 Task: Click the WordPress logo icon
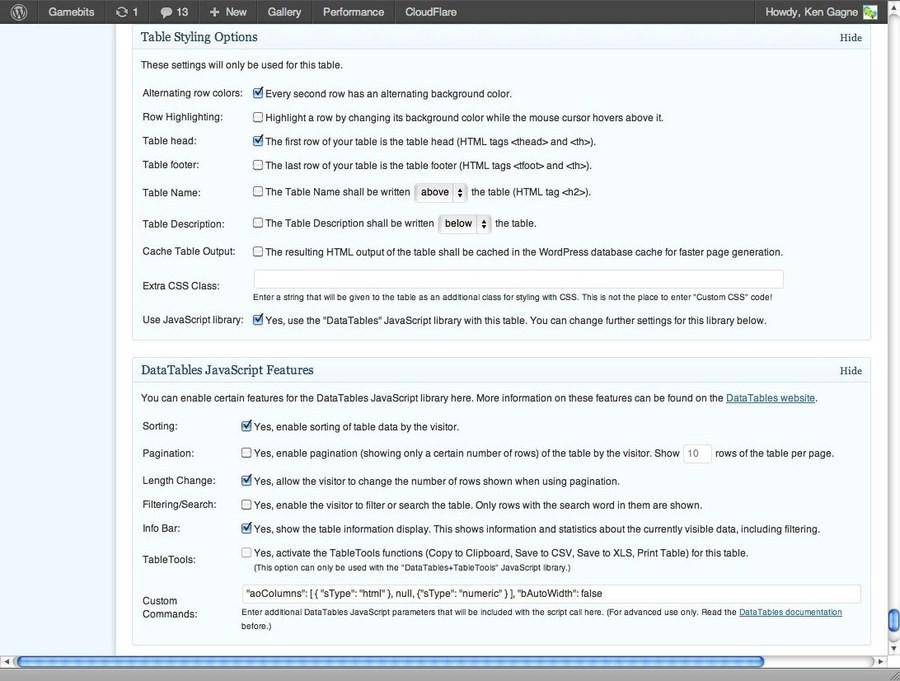point(18,12)
